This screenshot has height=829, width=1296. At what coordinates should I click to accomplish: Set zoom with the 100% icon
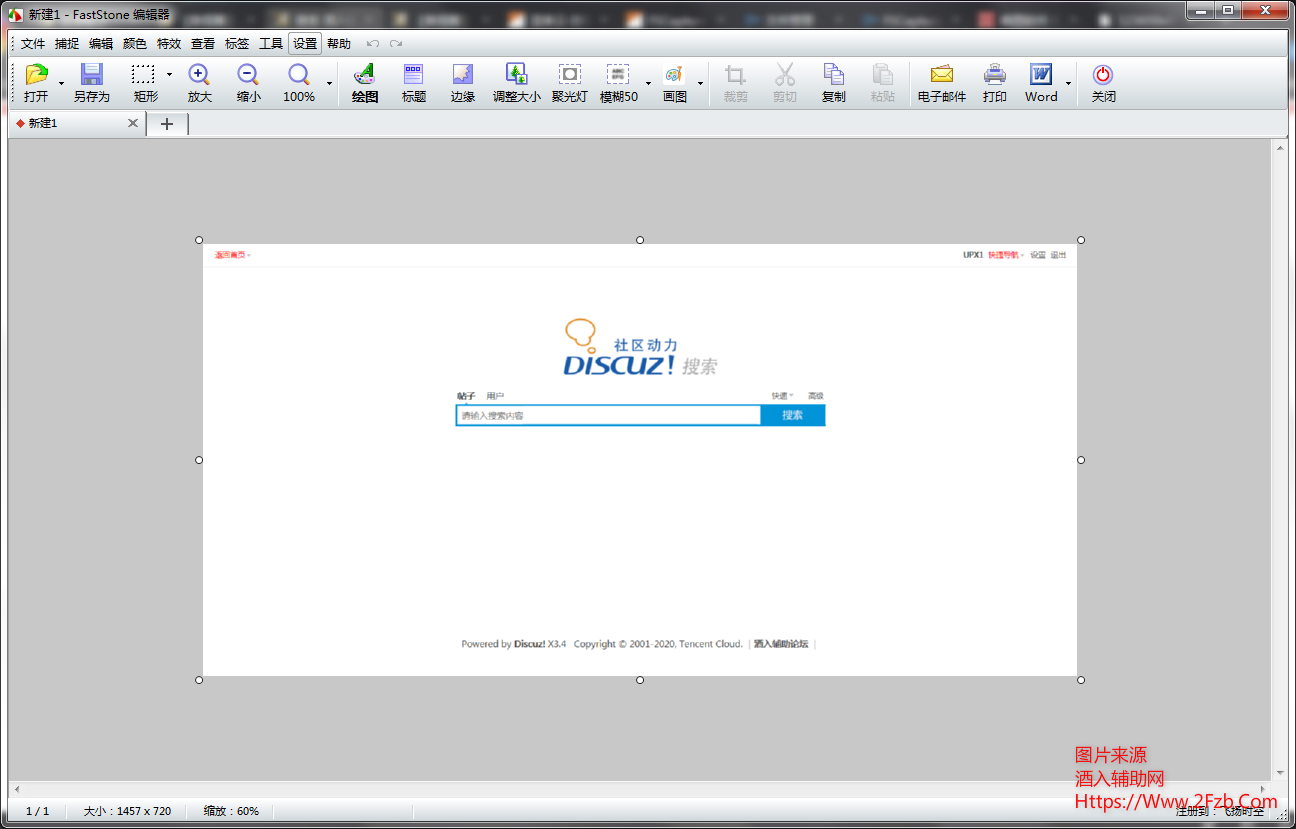(299, 75)
